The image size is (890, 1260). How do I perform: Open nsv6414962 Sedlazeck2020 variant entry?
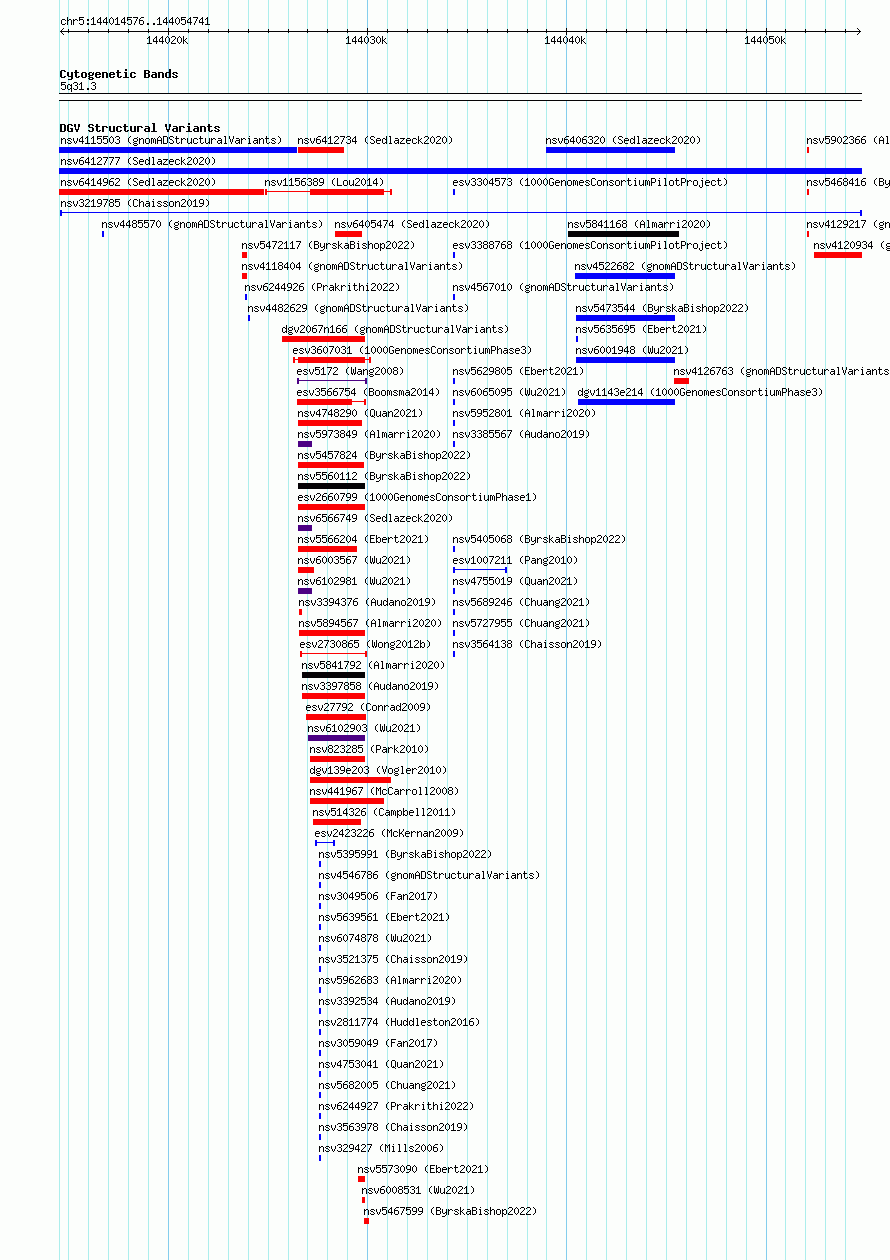click(137, 182)
